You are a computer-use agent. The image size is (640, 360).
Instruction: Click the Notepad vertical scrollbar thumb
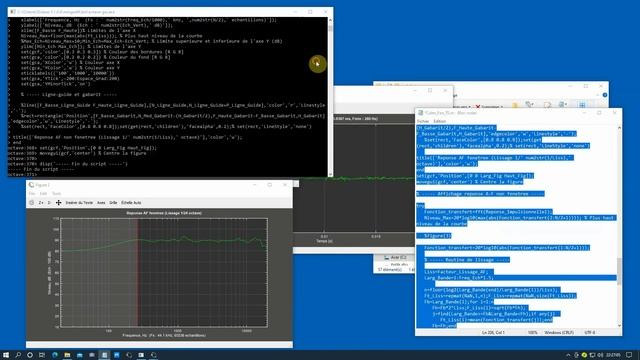tap(619, 271)
